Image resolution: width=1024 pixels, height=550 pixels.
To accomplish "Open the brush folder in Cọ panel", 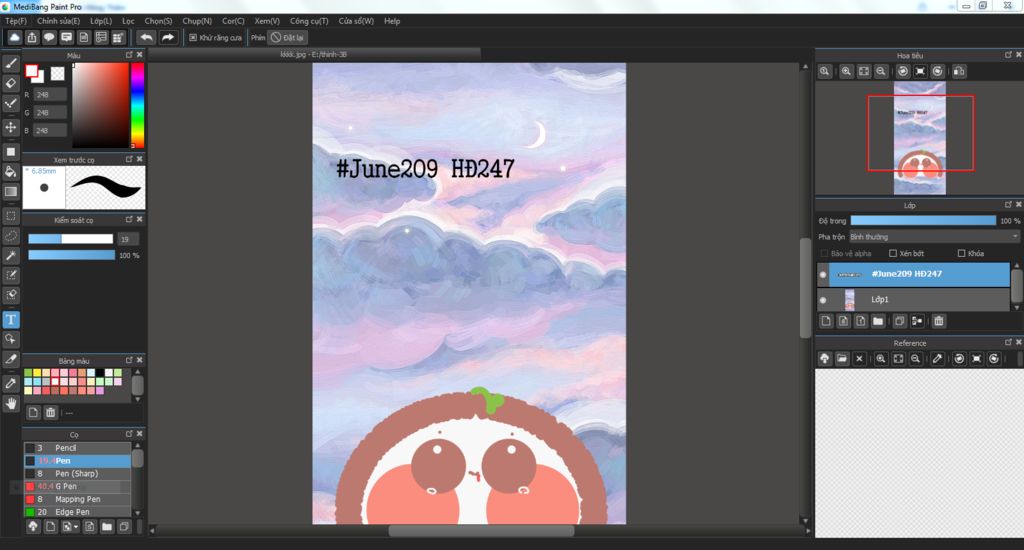I will (x=106, y=526).
